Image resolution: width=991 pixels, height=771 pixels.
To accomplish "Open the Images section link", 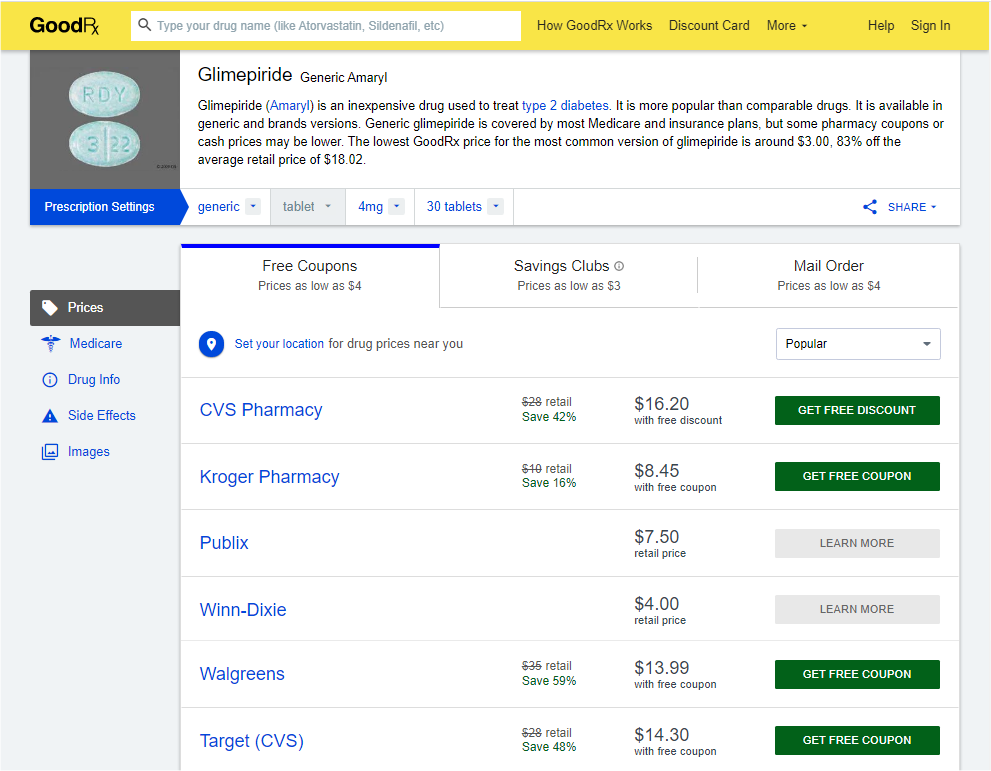I will click(x=88, y=452).
